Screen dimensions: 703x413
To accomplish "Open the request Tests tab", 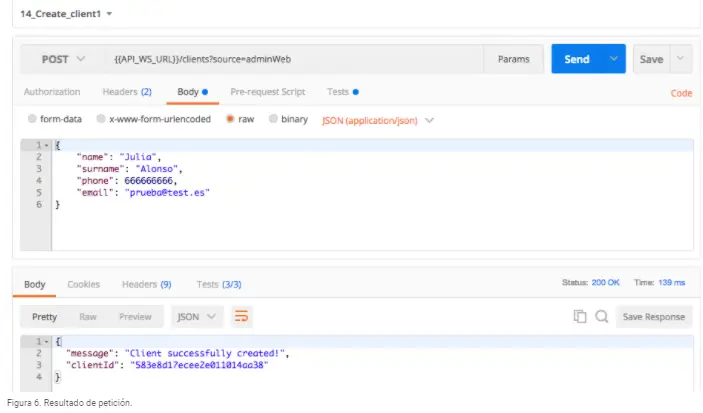I will click(x=343, y=92).
